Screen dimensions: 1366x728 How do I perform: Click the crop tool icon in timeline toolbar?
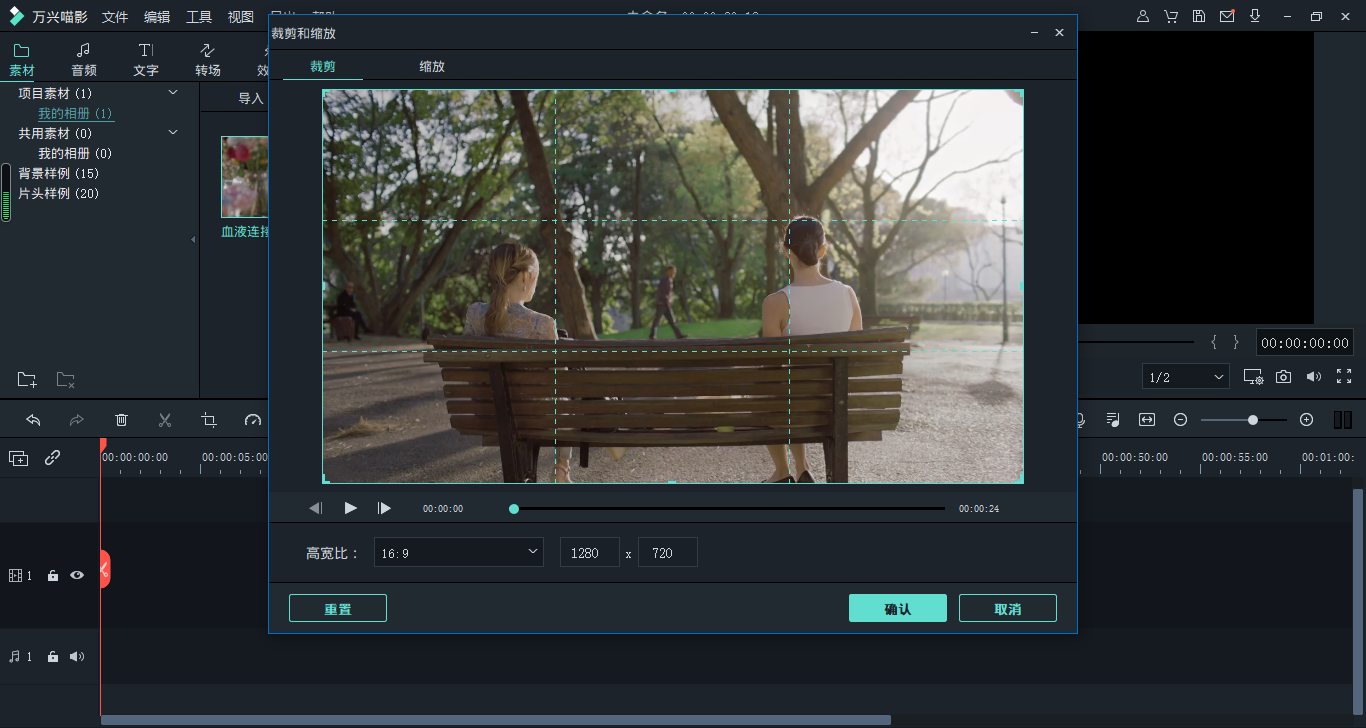tap(209, 420)
